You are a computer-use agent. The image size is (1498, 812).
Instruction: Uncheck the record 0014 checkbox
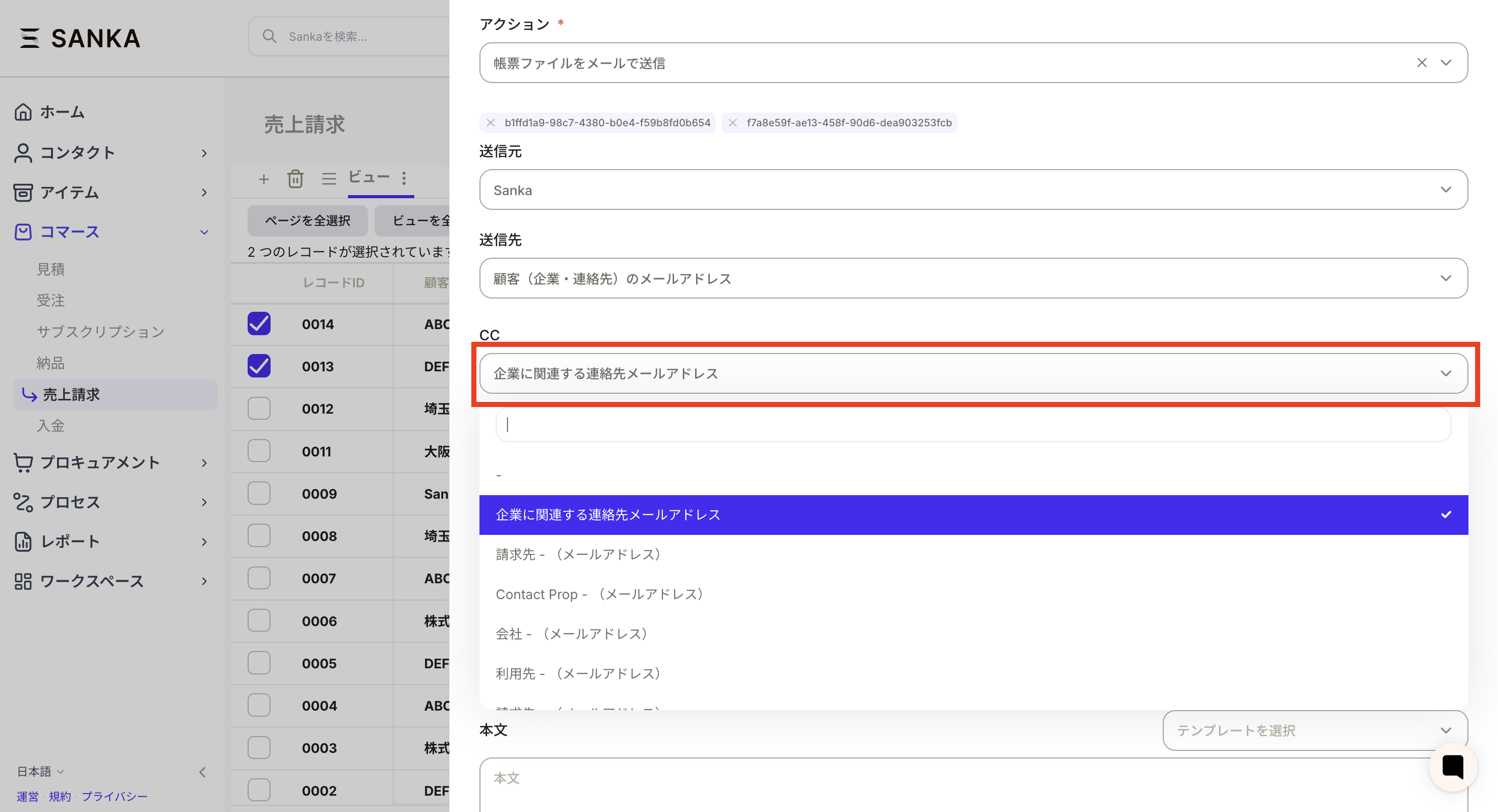pyautogui.click(x=258, y=324)
